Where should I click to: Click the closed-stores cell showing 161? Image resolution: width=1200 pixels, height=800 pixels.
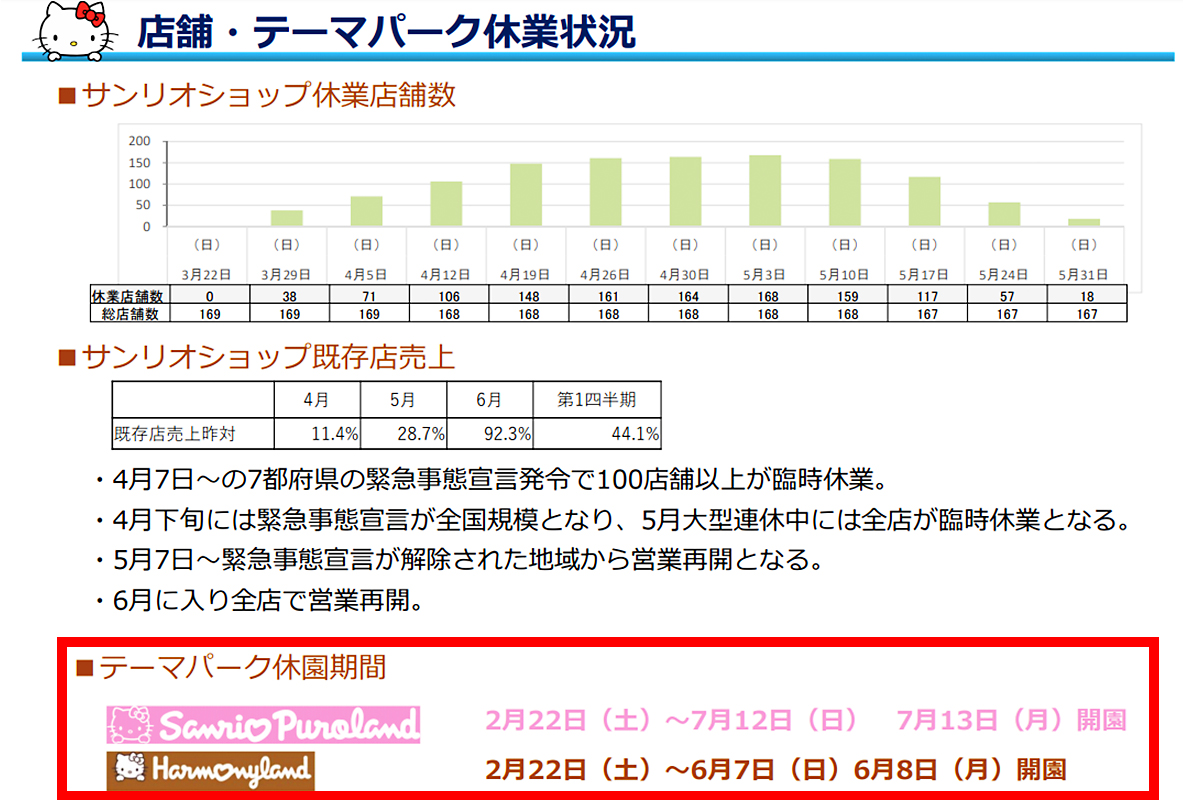(x=607, y=297)
